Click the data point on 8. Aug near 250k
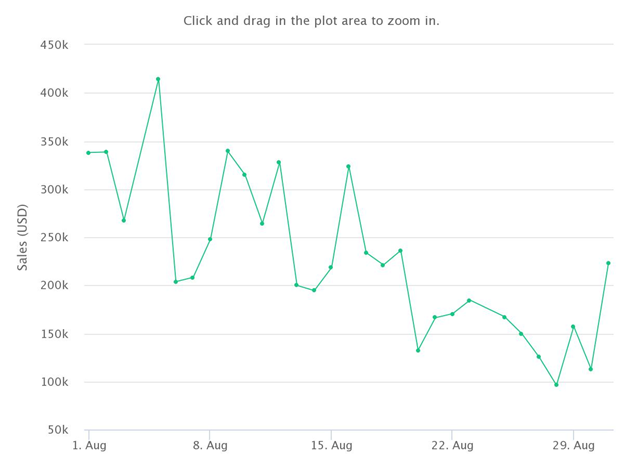The image size is (624, 468). [210, 239]
